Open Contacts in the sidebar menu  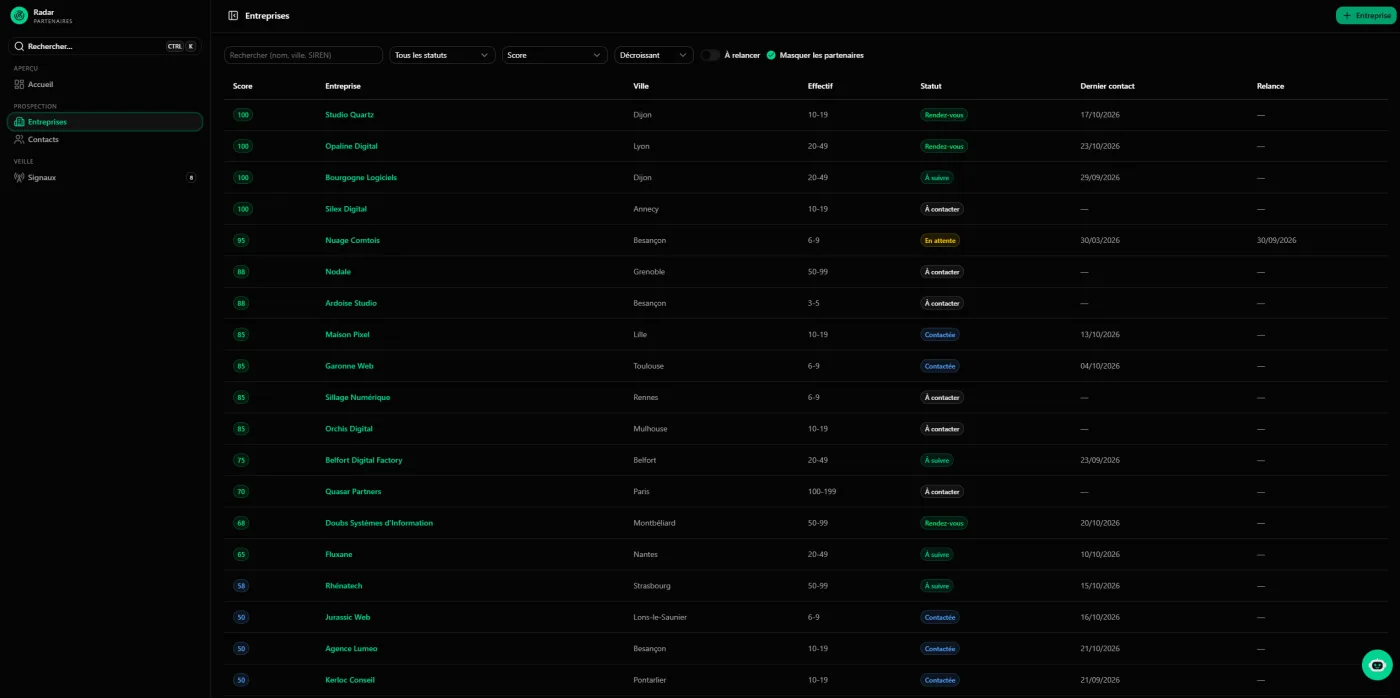[105, 140]
